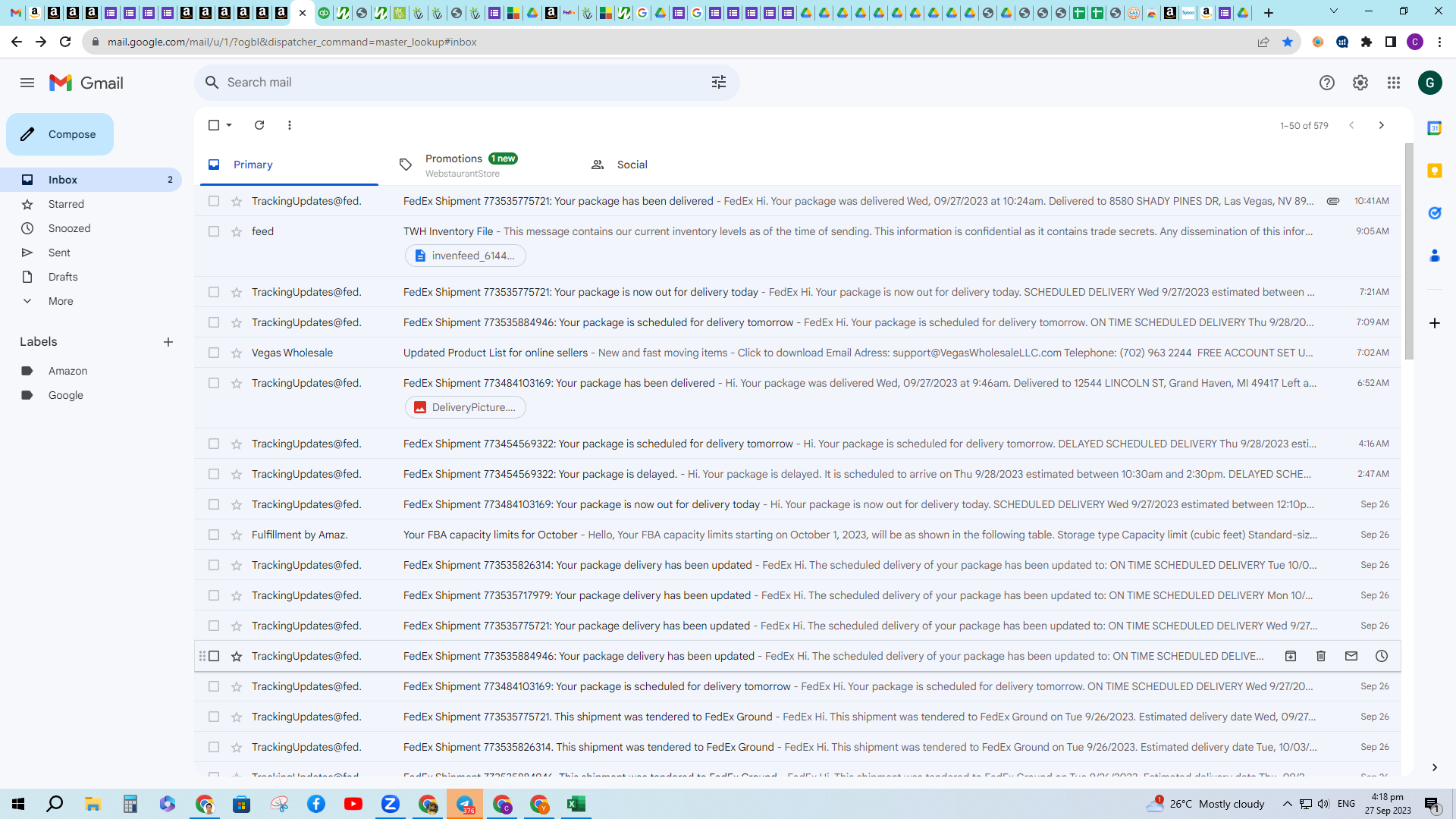
Task: Get add-ons with the plus icon
Action: tap(1435, 323)
